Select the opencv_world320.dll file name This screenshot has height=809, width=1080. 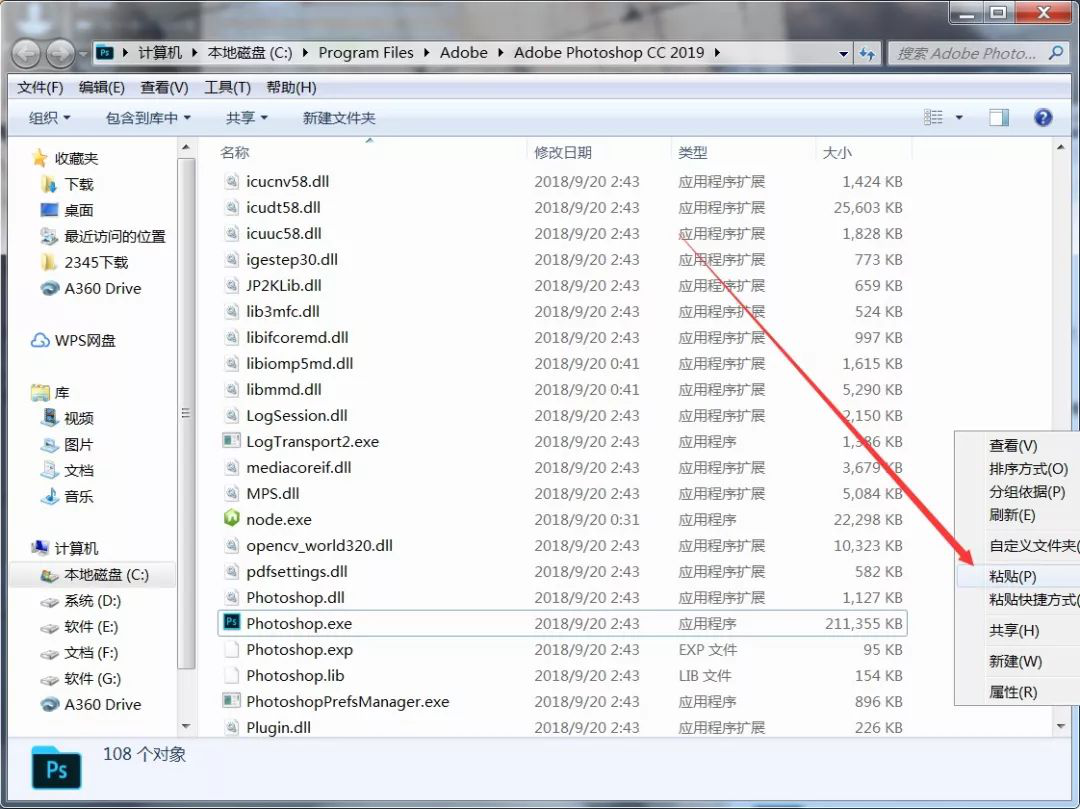click(320, 545)
